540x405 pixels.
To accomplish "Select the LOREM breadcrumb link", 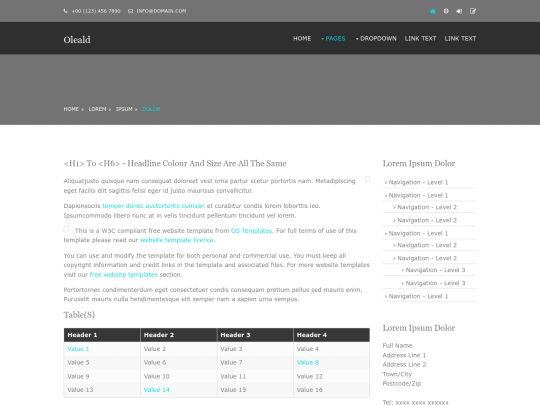I will (x=97, y=109).
